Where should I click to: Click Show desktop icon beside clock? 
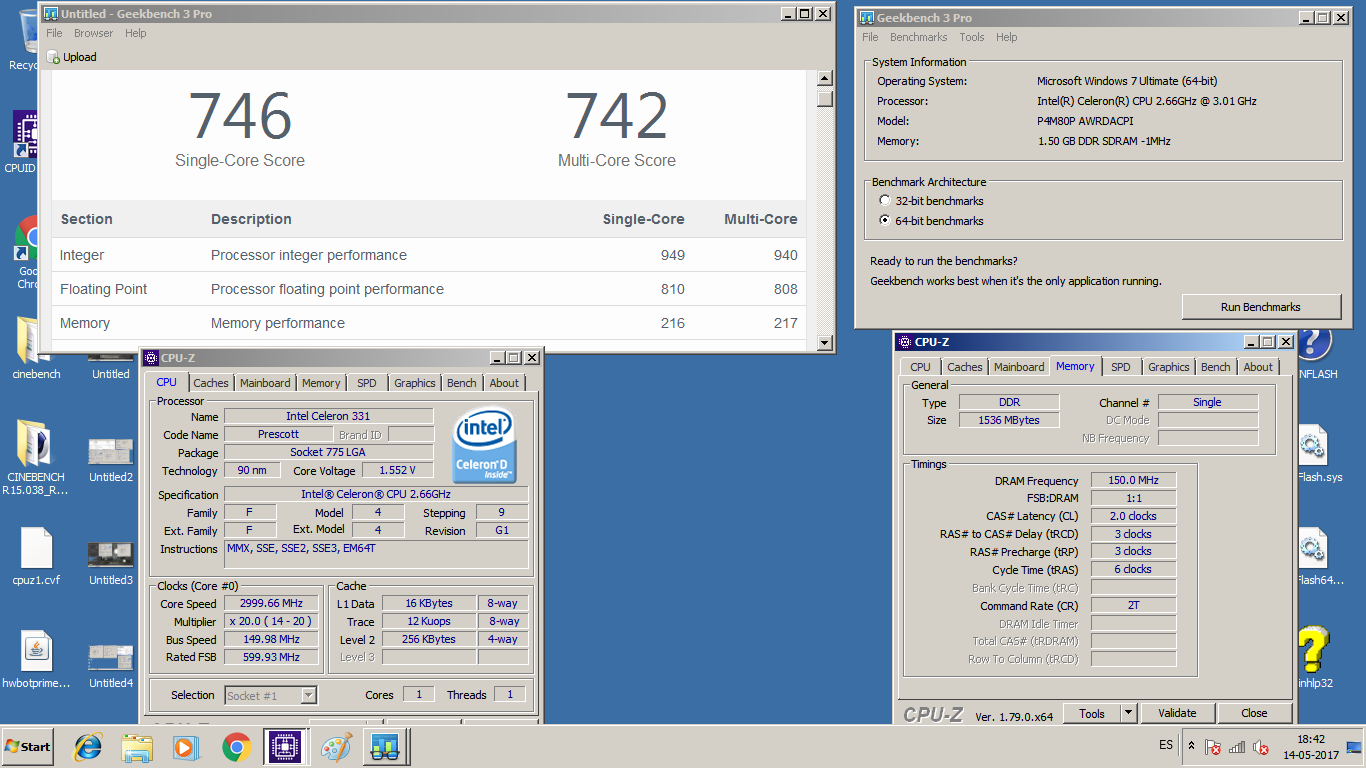click(1355, 747)
